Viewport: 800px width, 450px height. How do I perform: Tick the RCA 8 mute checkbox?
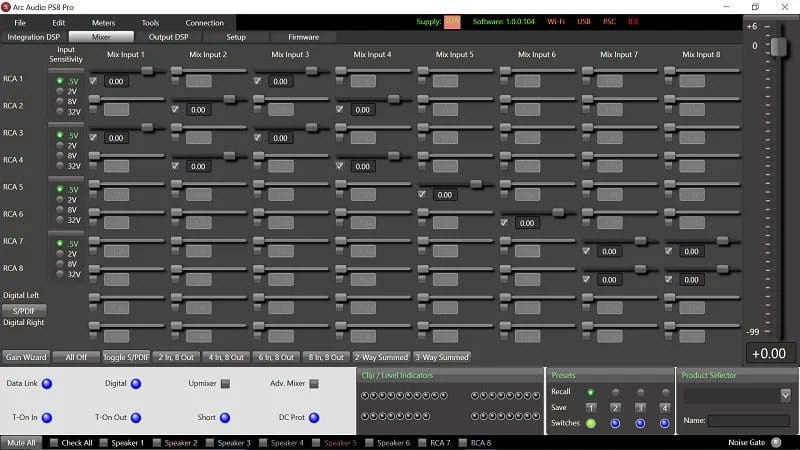pos(463,443)
